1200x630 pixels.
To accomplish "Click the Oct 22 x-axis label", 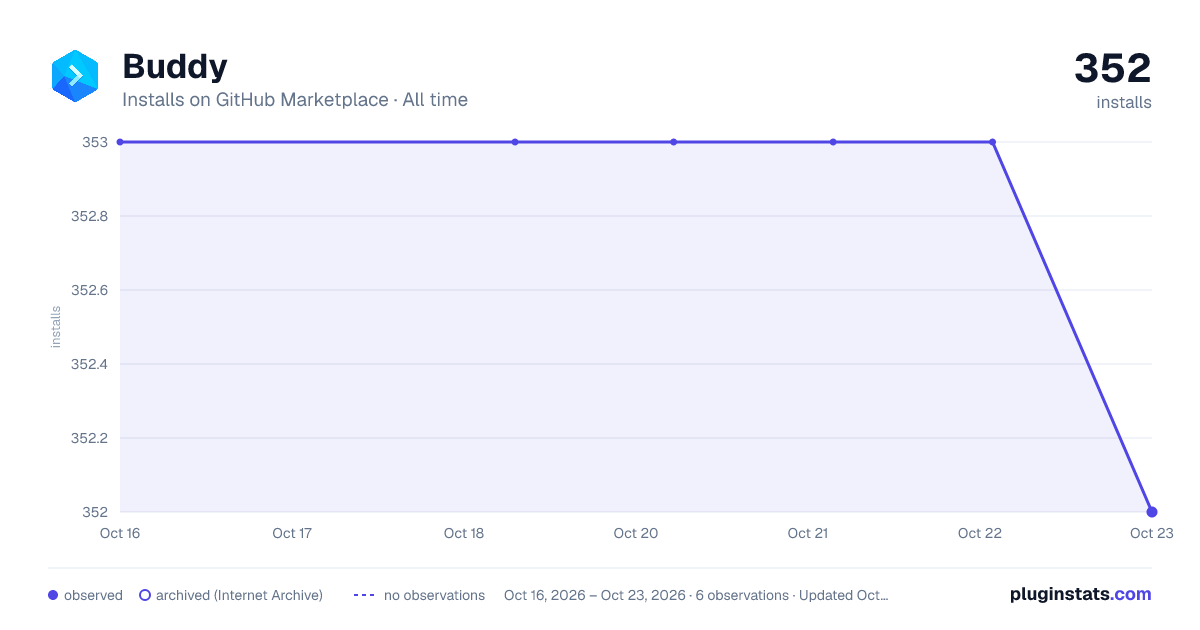I will [x=980, y=534].
